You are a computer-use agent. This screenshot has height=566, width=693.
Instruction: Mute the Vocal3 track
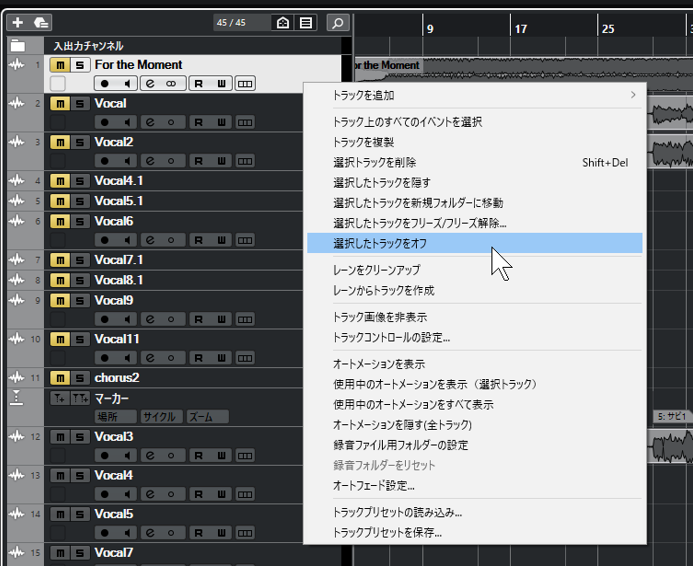point(60,437)
